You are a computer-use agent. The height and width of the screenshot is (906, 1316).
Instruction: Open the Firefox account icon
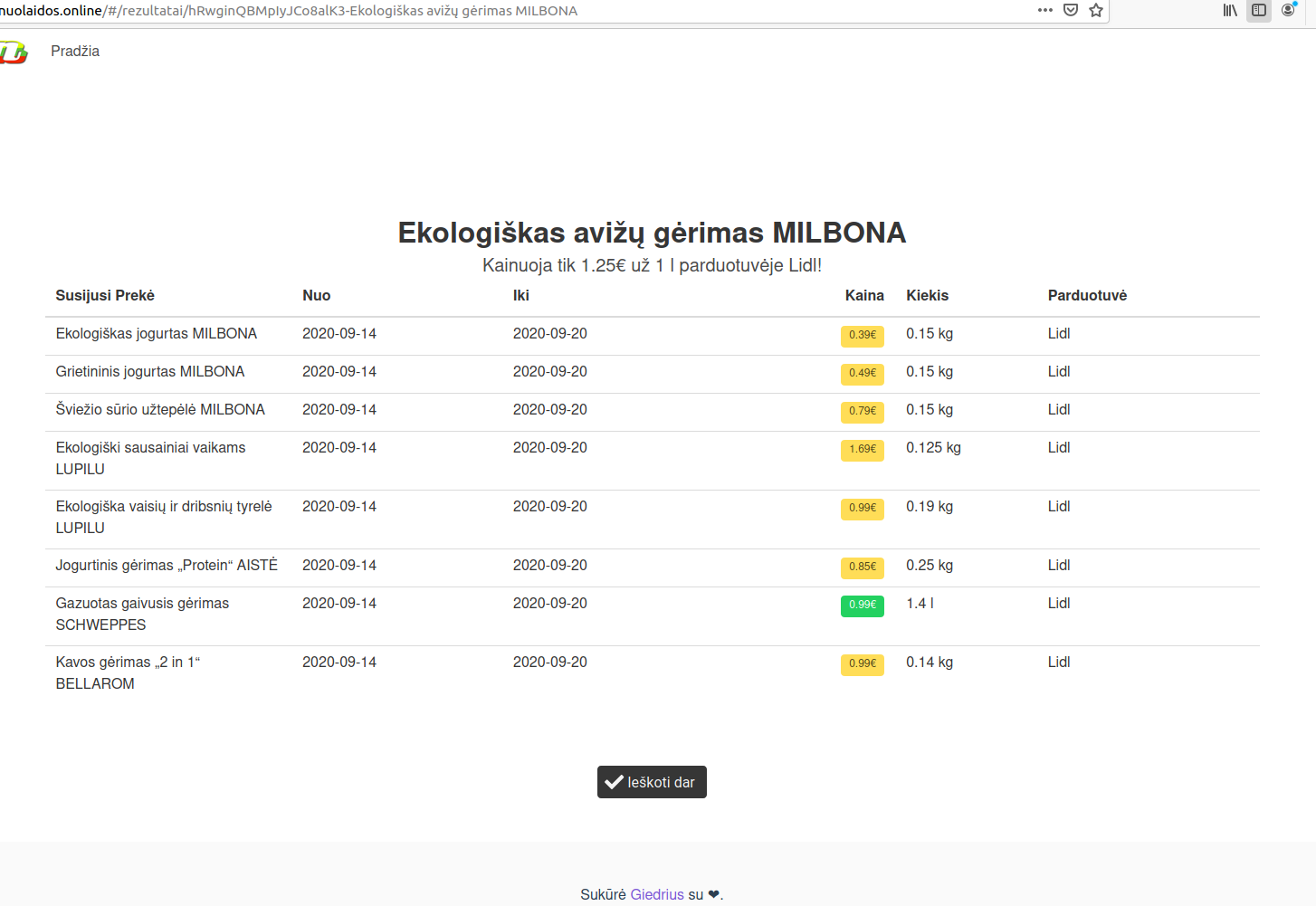tap(1289, 10)
